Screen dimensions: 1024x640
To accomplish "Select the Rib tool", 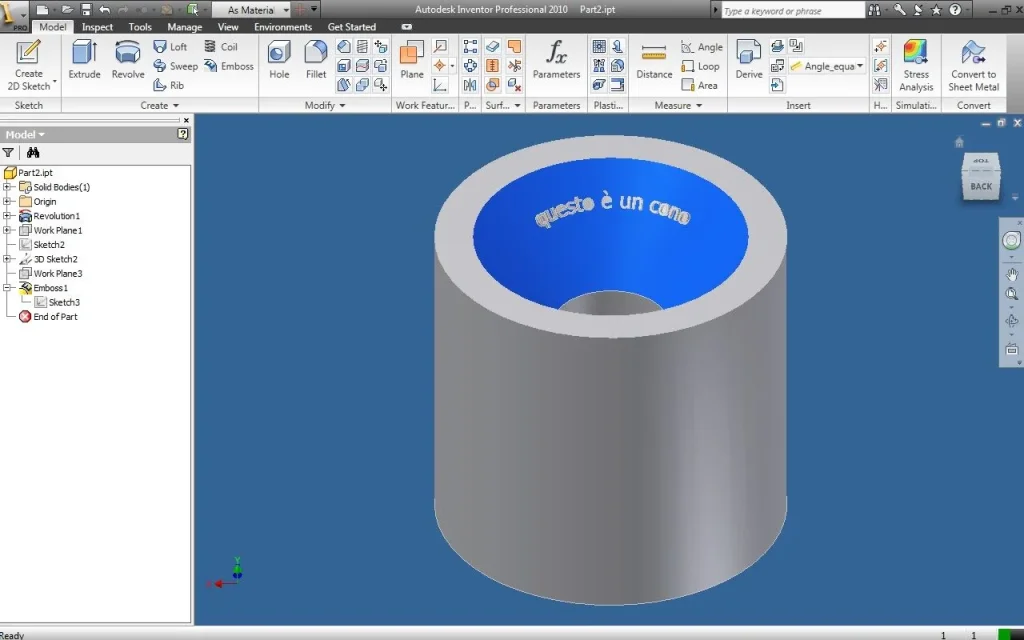I will pyautogui.click(x=168, y=85).
